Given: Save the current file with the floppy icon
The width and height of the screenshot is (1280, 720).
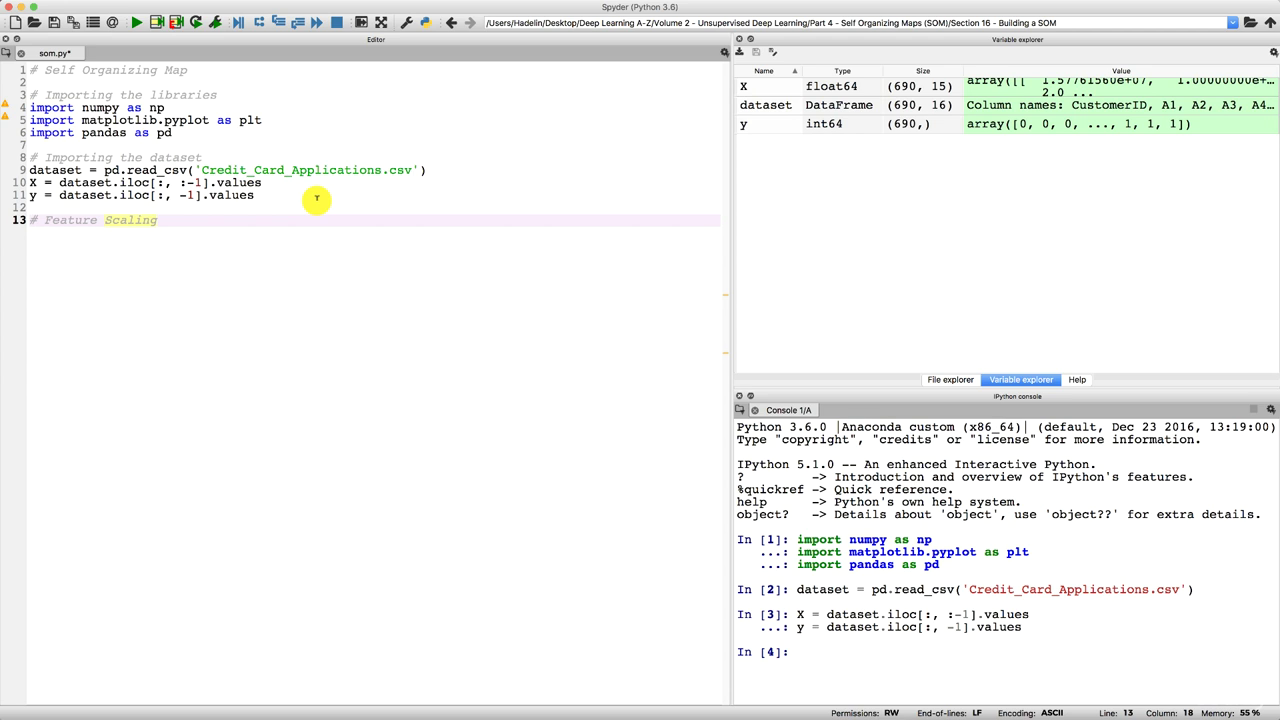Looking at the screenshot, I should [x=54, y=22].
